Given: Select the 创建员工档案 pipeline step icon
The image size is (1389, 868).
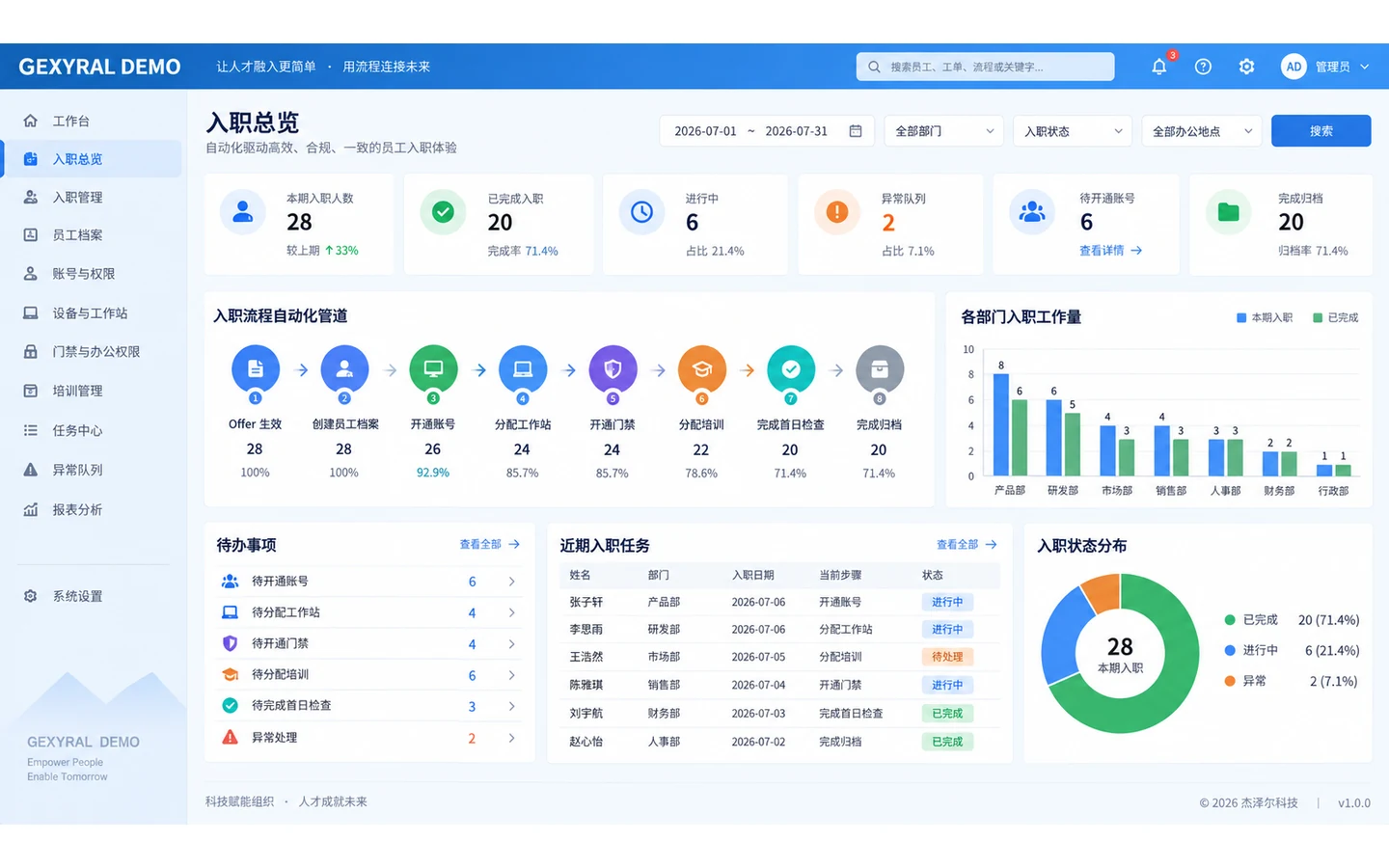Looking at the screenshot, I should click(344, 369).
